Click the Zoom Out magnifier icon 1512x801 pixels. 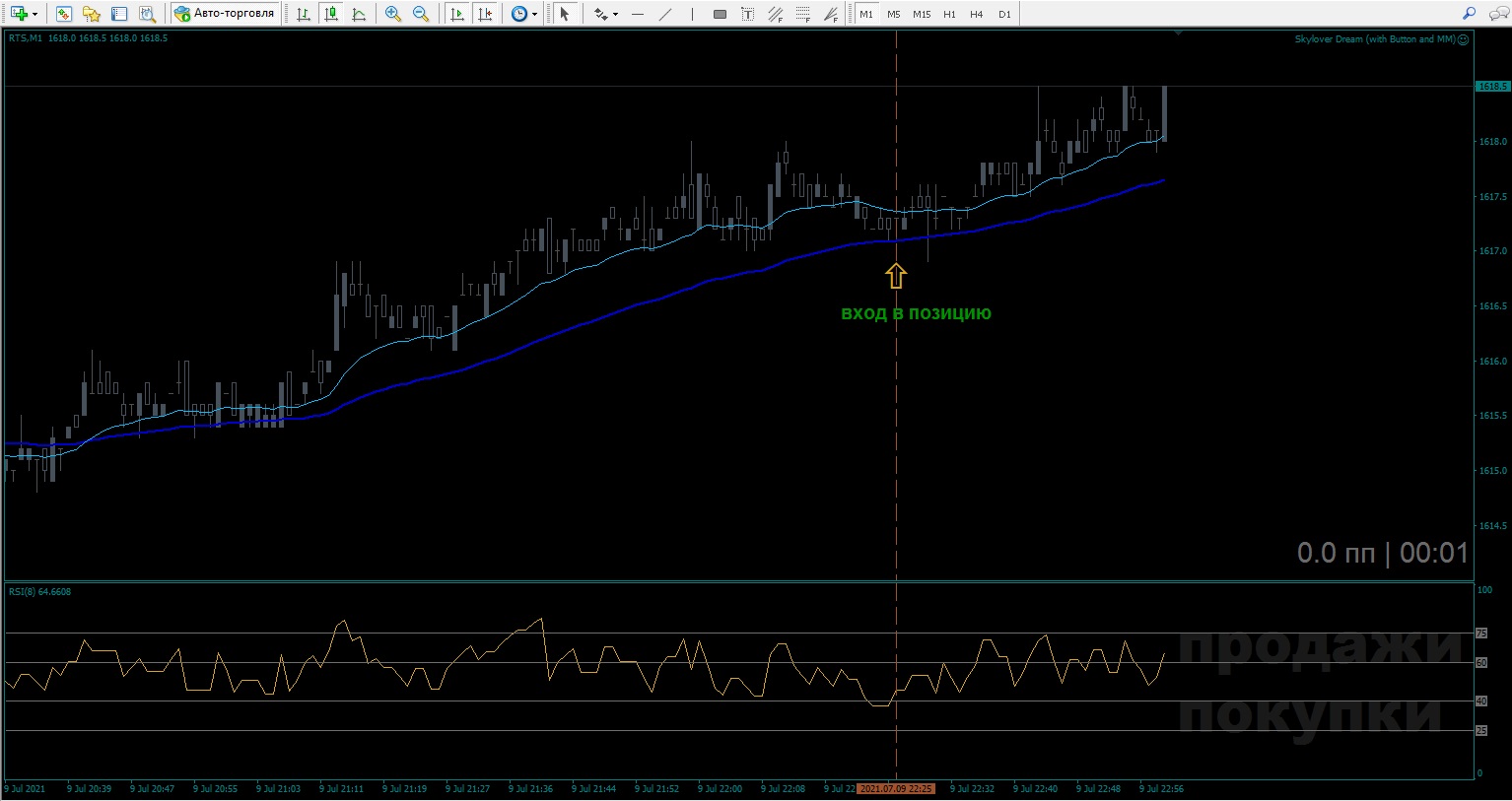(421, 14)
